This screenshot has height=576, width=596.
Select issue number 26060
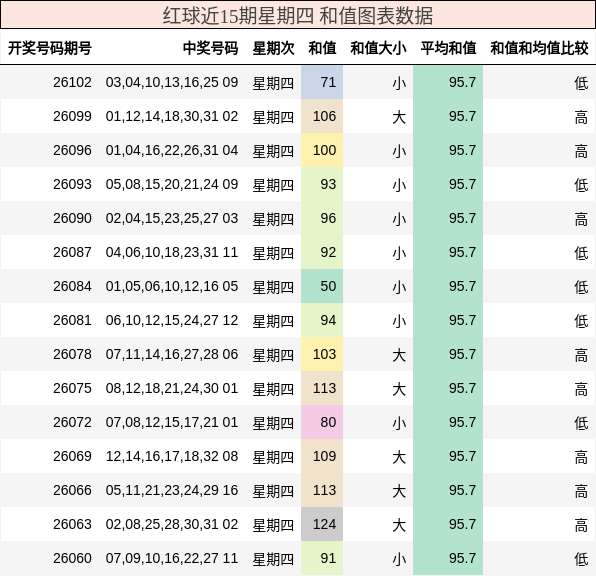[72, 559]
